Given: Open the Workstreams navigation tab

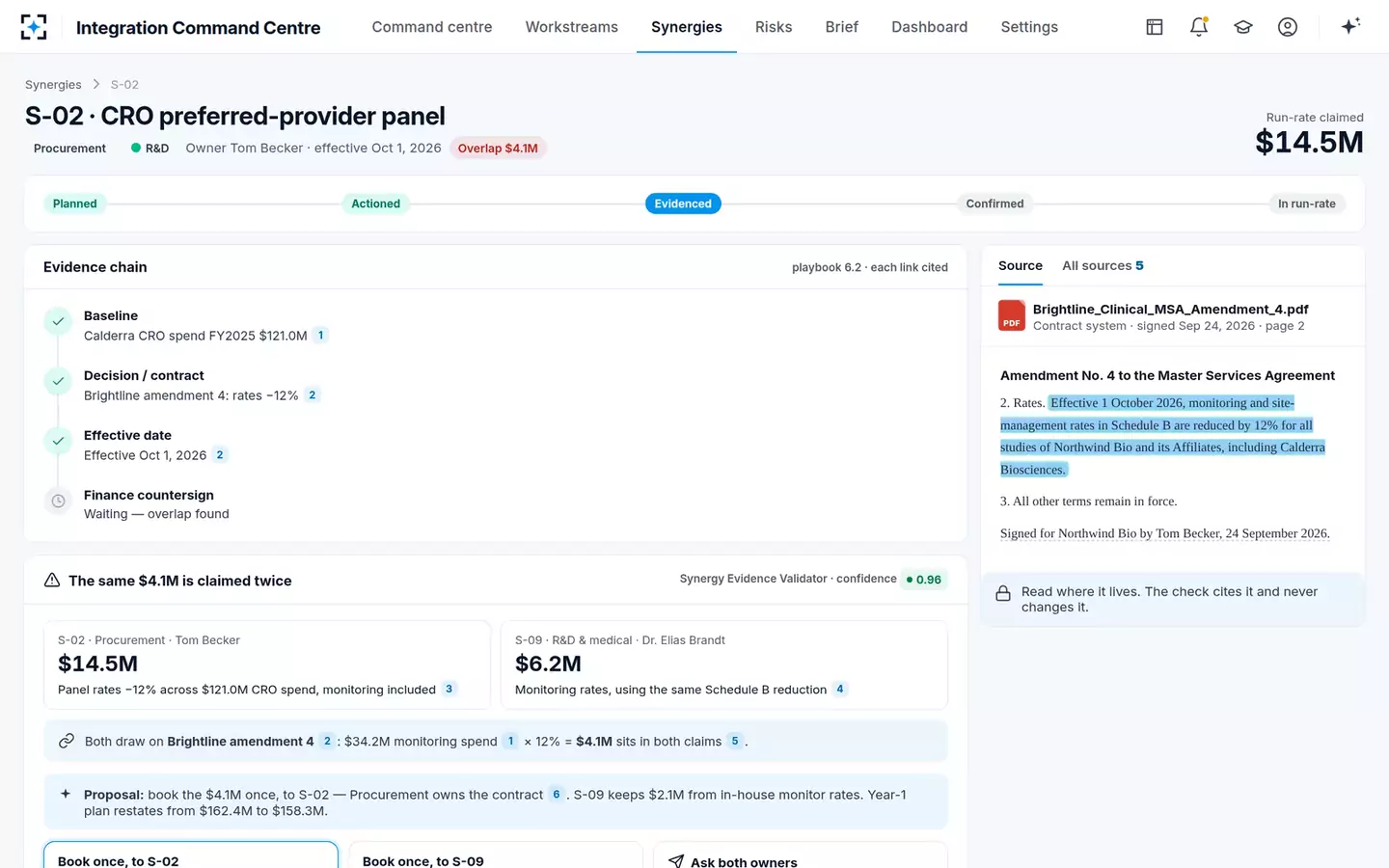Looking at the screenshot, I should (572, 27).
